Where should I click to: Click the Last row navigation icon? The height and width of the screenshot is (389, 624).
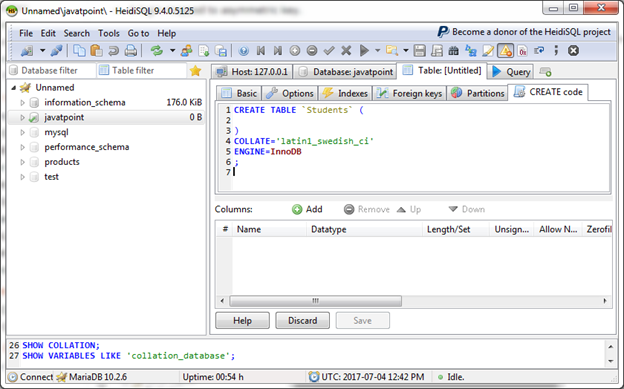tap(278, 51)
